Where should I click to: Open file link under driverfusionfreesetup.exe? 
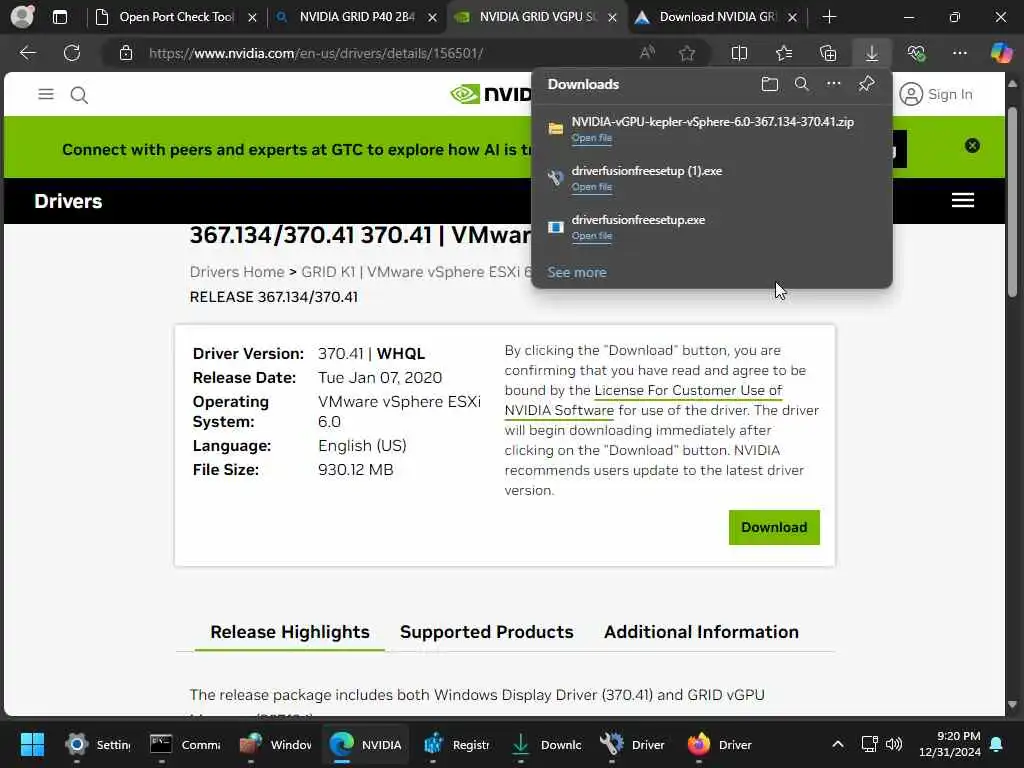[x=592, y=236]
